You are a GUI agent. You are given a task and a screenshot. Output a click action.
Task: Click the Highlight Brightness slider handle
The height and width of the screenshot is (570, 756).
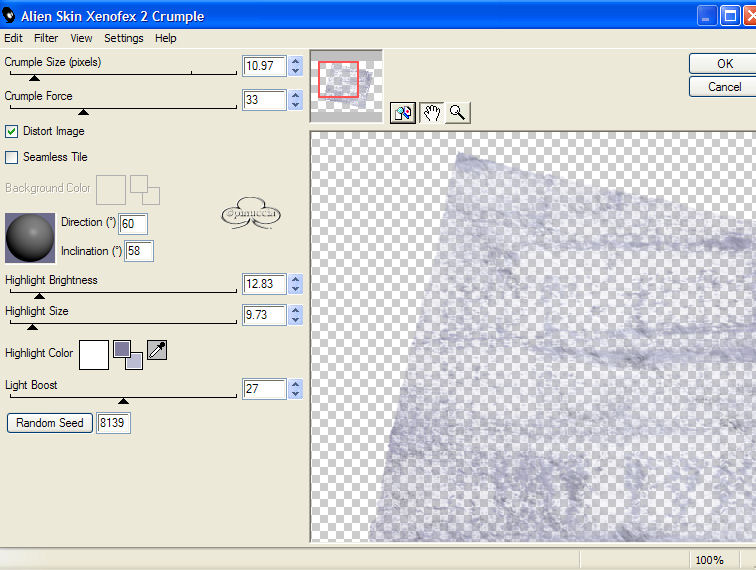pos(40,296)
